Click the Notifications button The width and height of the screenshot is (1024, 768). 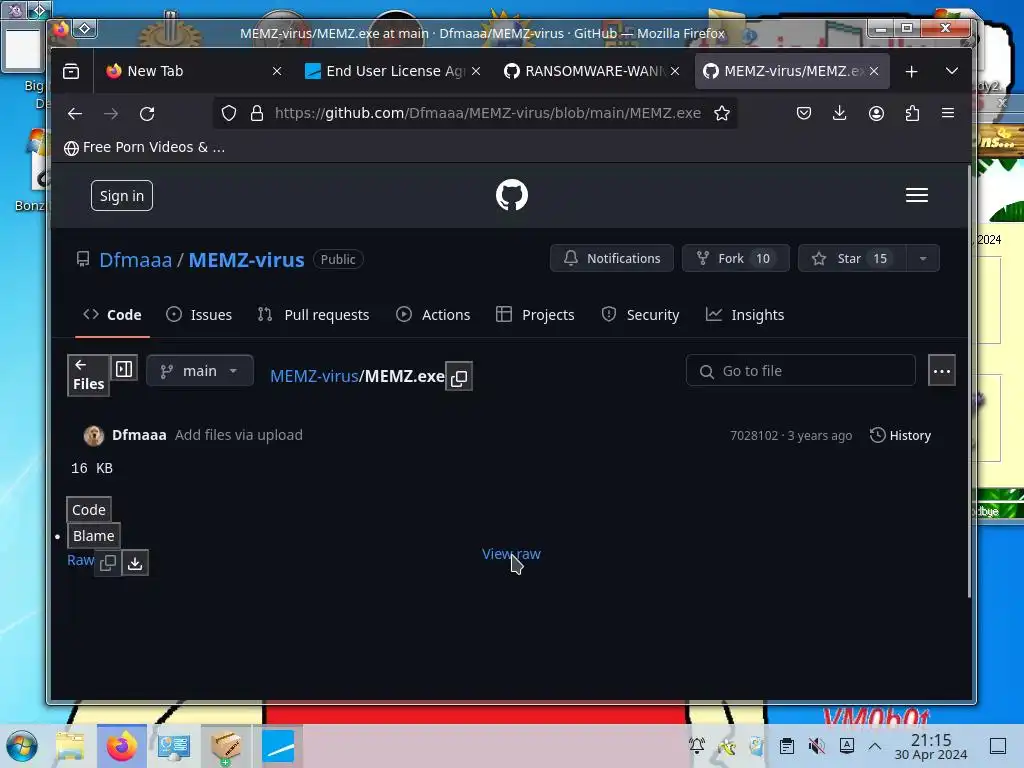[x=611, y=258]
